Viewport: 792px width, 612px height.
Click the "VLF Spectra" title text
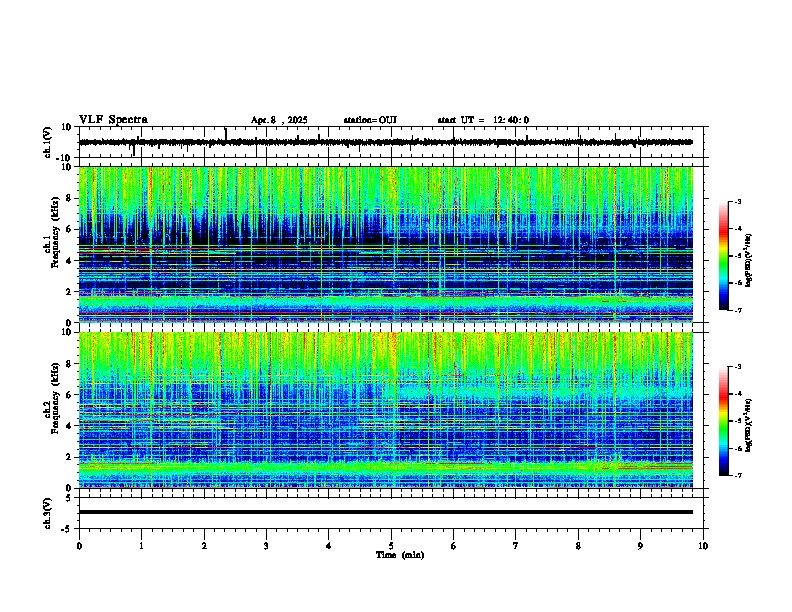point(113,120)
